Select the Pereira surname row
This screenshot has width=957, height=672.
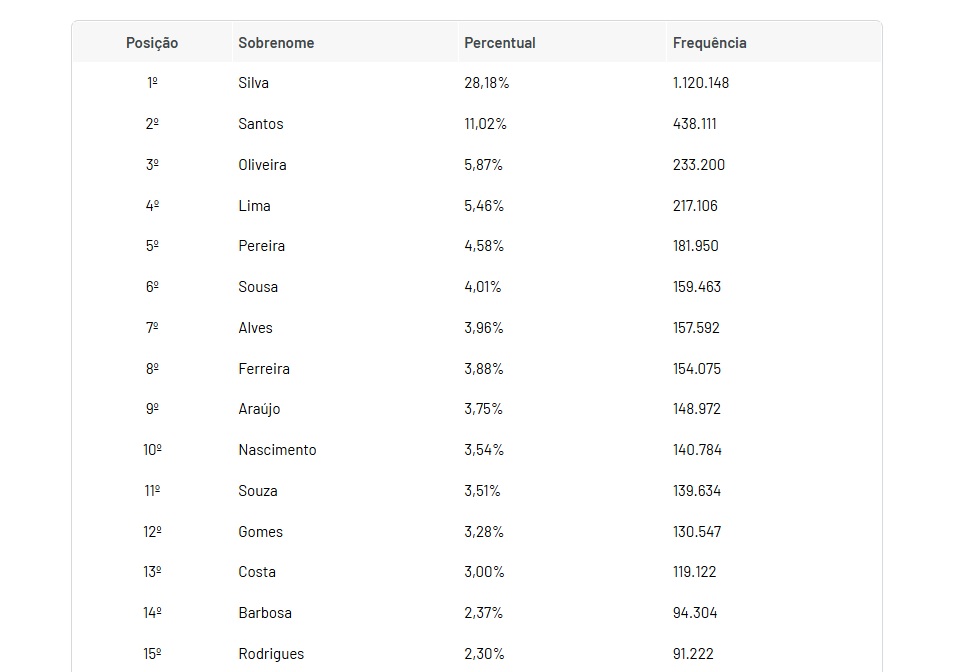(262, 246)
